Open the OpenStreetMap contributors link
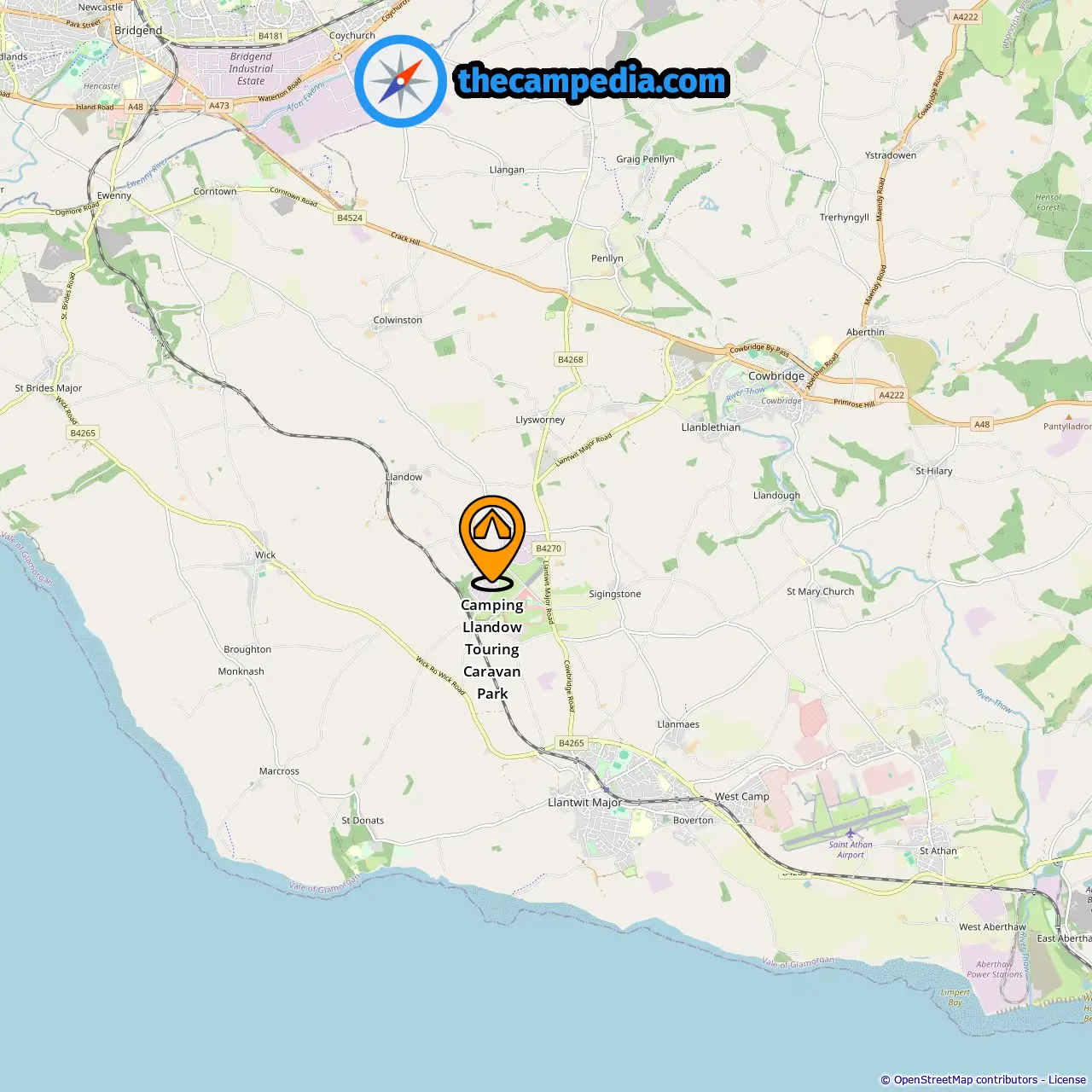This screenshot has width=1092, height=1092. click(x=966, y=1080)
